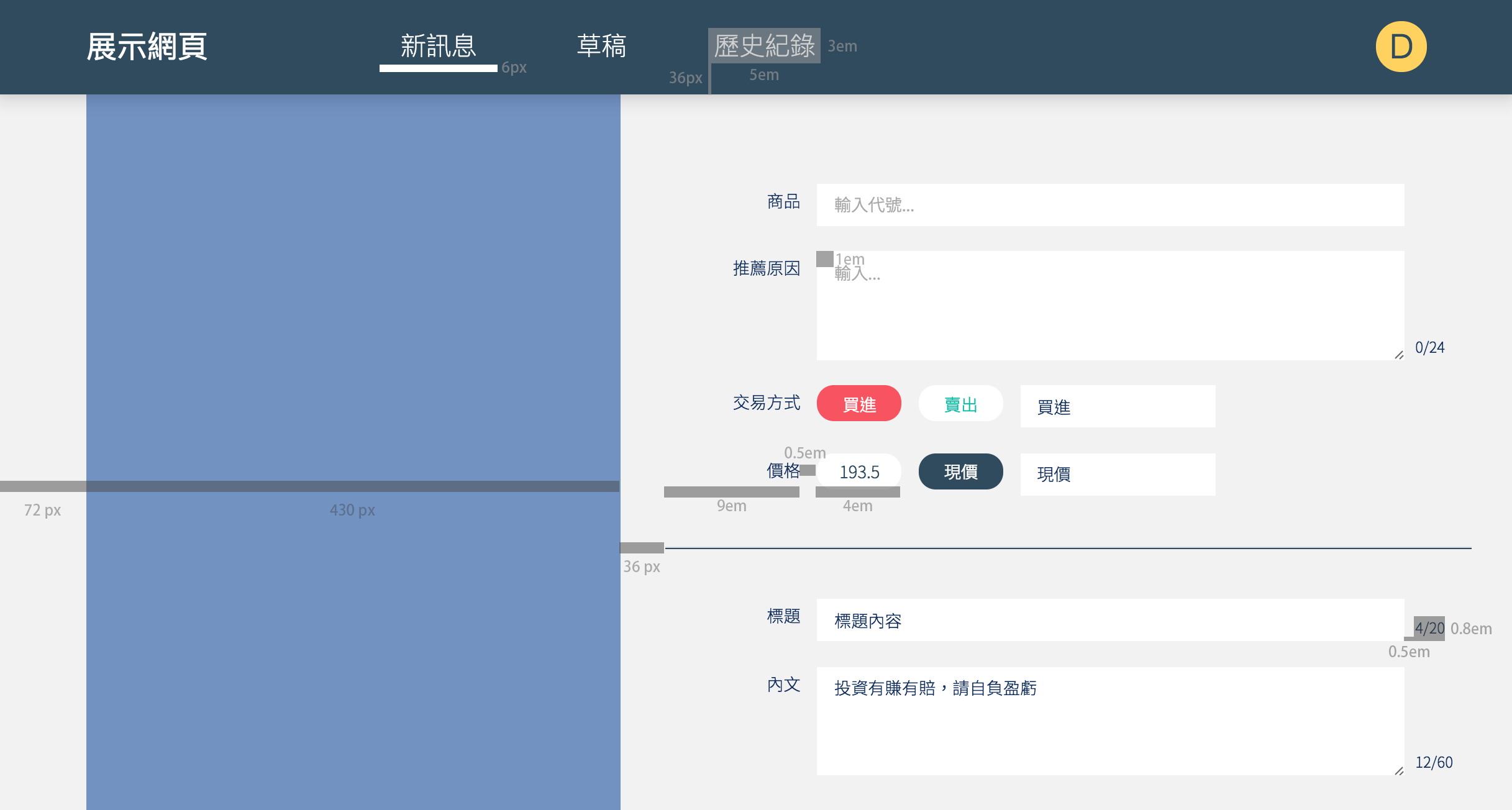The height and width of the screenshot is (810, 1512).
Task: Grab the 內文 textarea resize handle
Action: (x=1398, y=770)
